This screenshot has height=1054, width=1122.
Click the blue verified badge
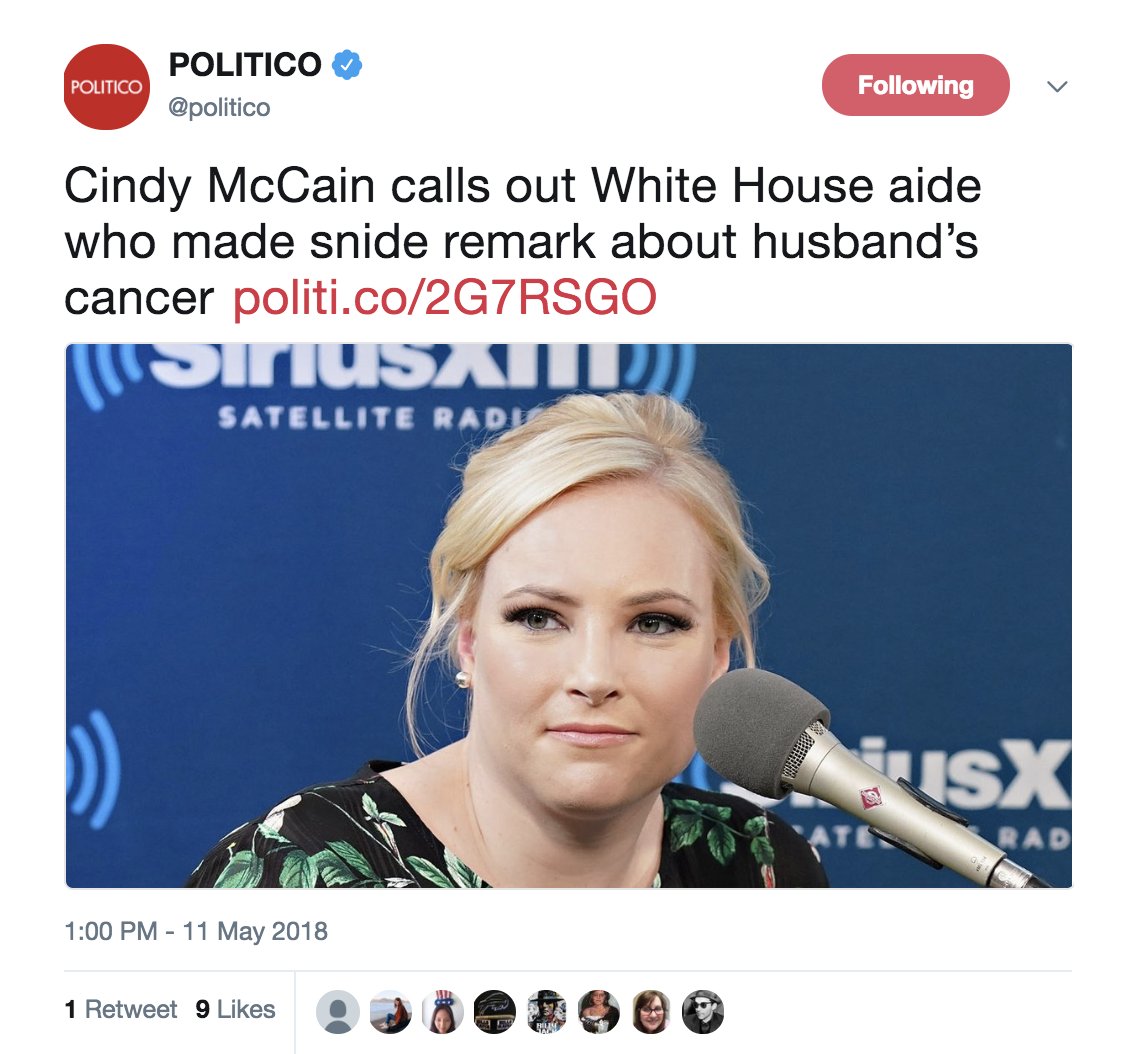[x=347, y=65]
